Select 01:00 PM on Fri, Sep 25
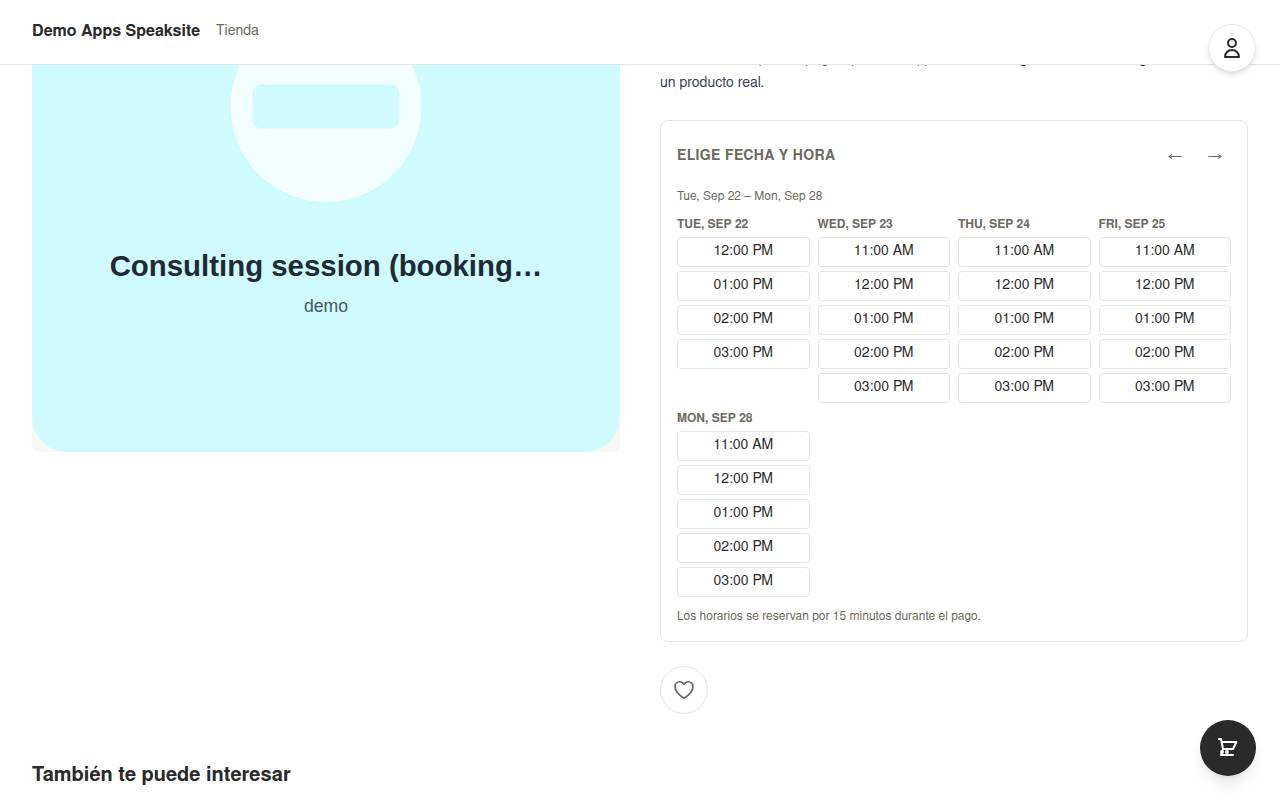 [x=1165, y=319]
